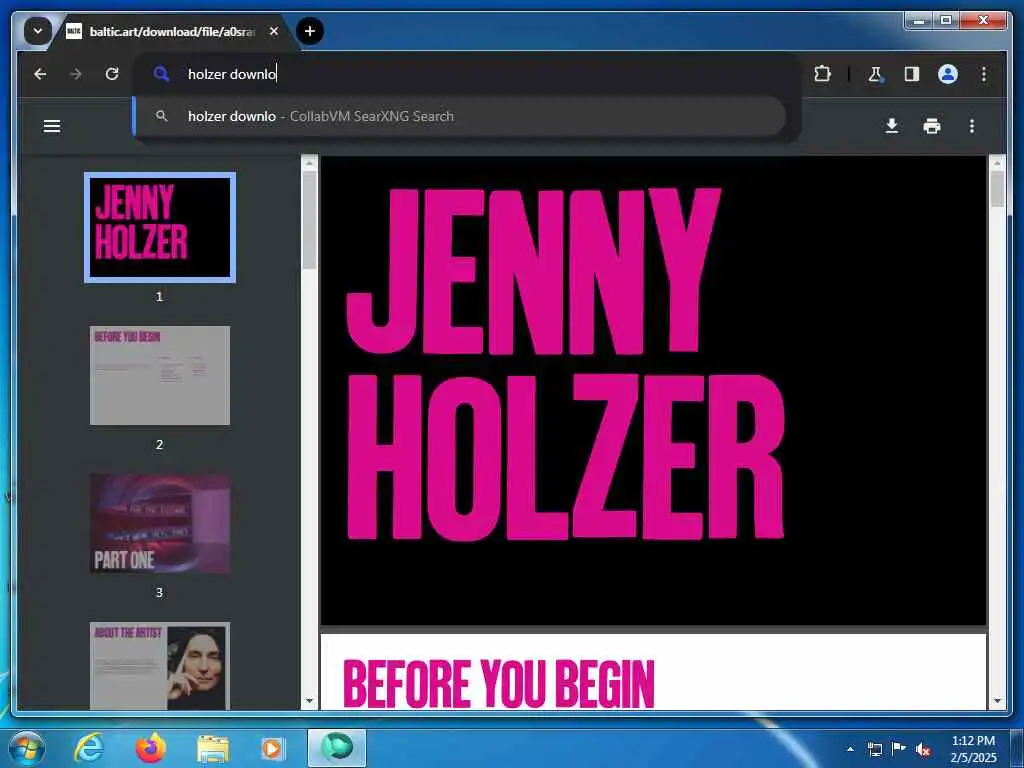Click the document vertical scrollbar thumb
The height and width of the screenshot is (768, 1024).
pyautogui.click(x=997, y=189)
